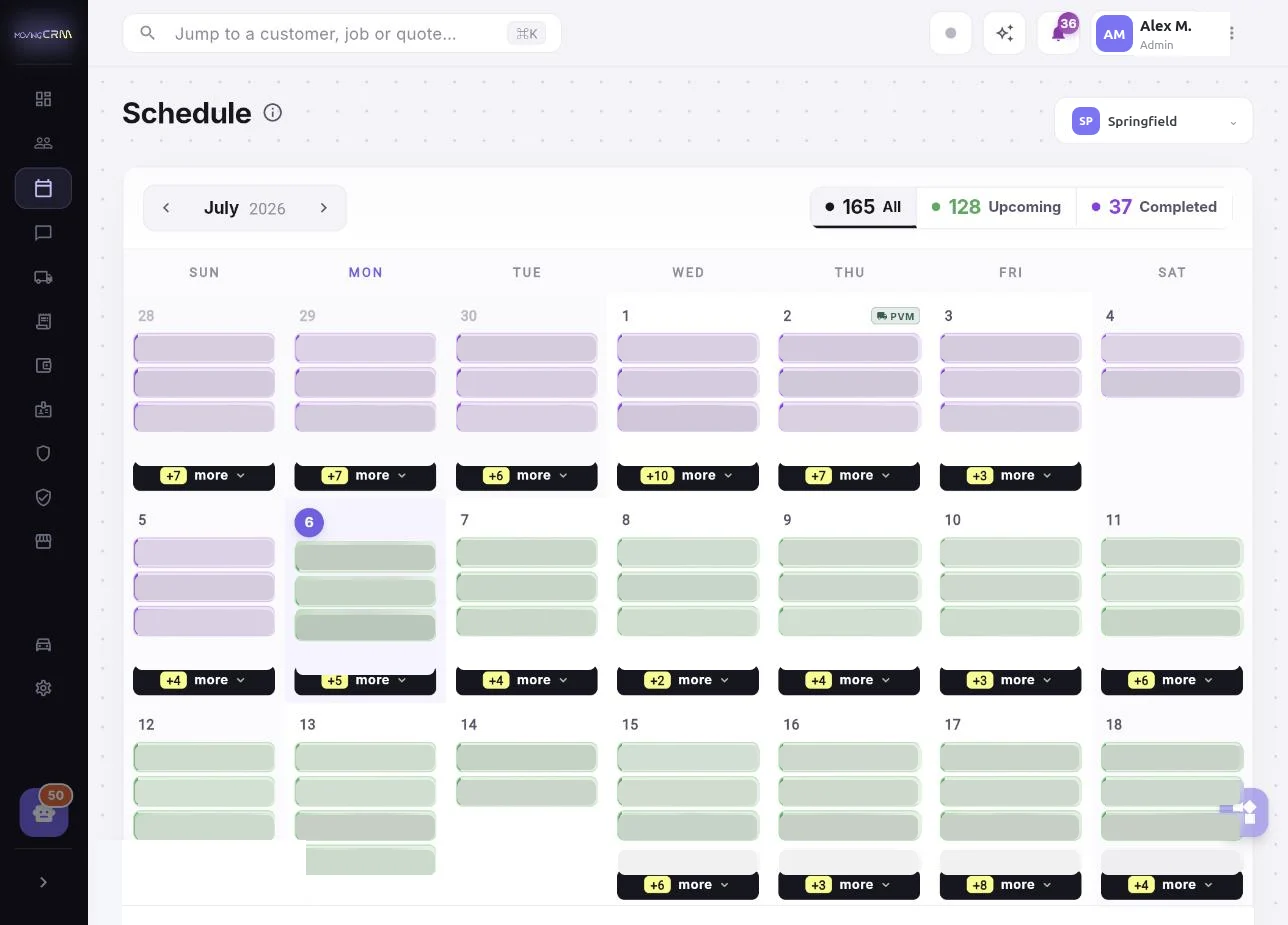Expand +3 more jobs on Friday July 3
Viewport: 1288px width, 925px height.
1010,476
